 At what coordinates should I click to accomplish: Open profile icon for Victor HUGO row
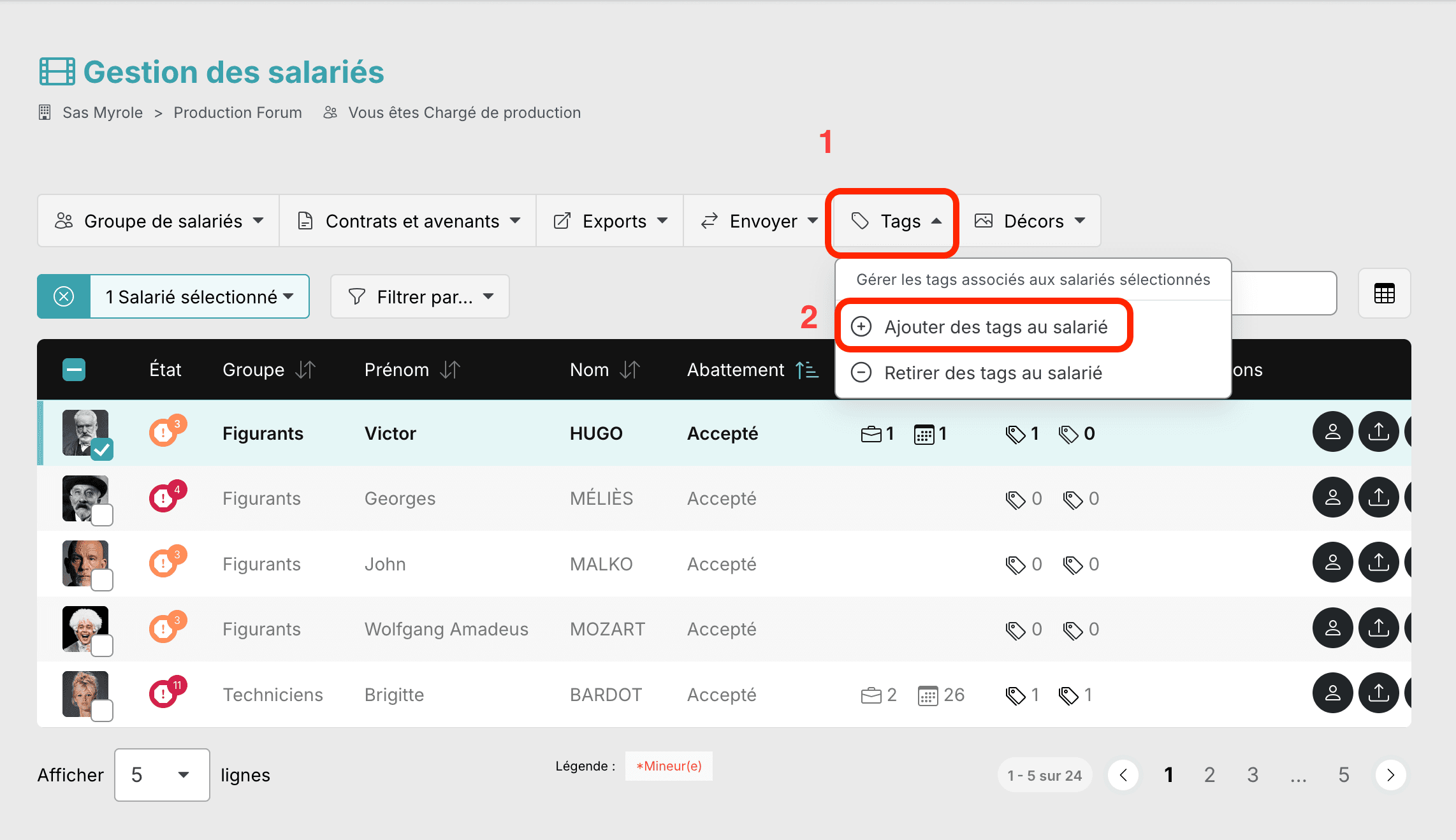pyautogui.click(x=1332, y=432)
